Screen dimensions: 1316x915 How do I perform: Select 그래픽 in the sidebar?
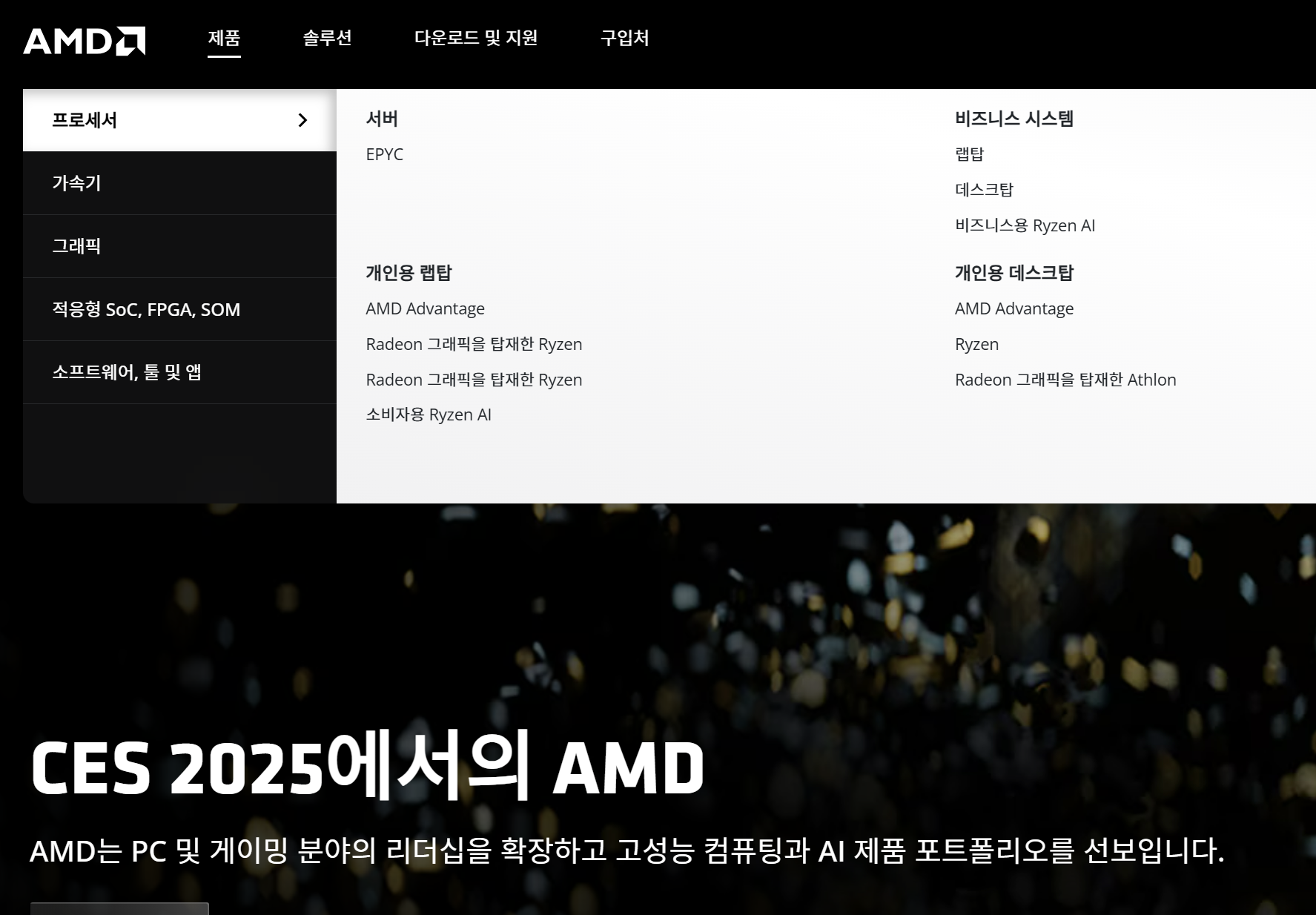pos(179,246)
